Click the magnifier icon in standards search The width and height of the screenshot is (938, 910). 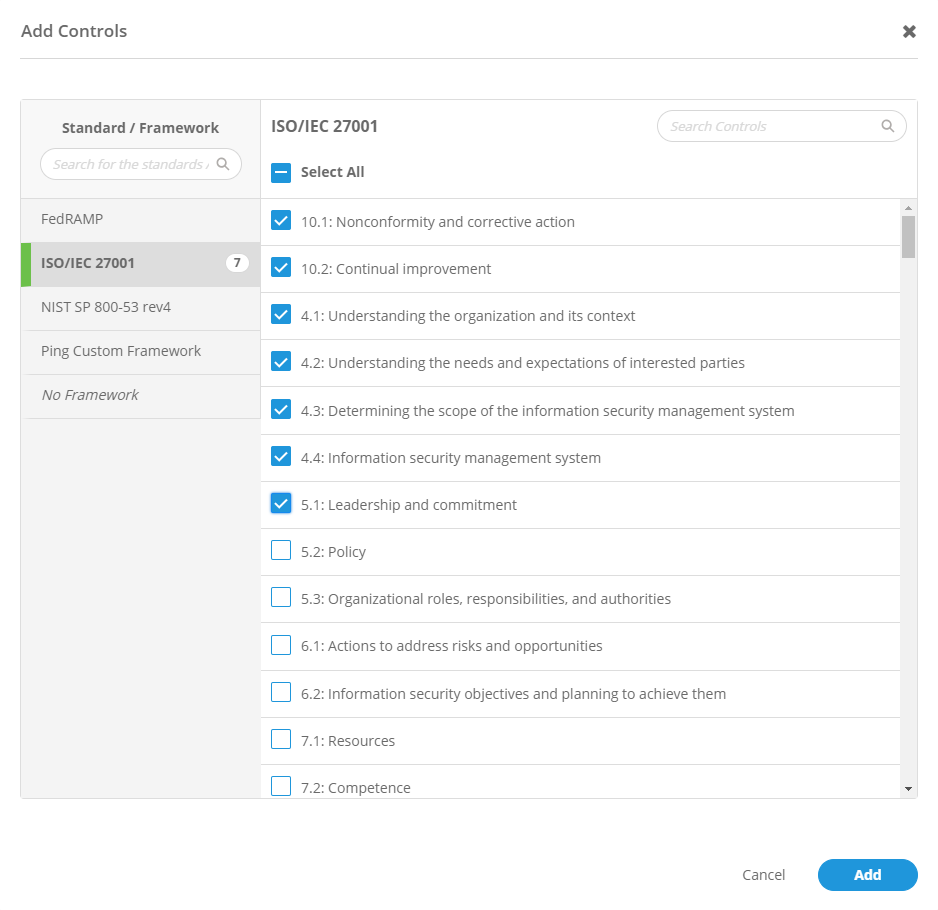pos(223,164)
